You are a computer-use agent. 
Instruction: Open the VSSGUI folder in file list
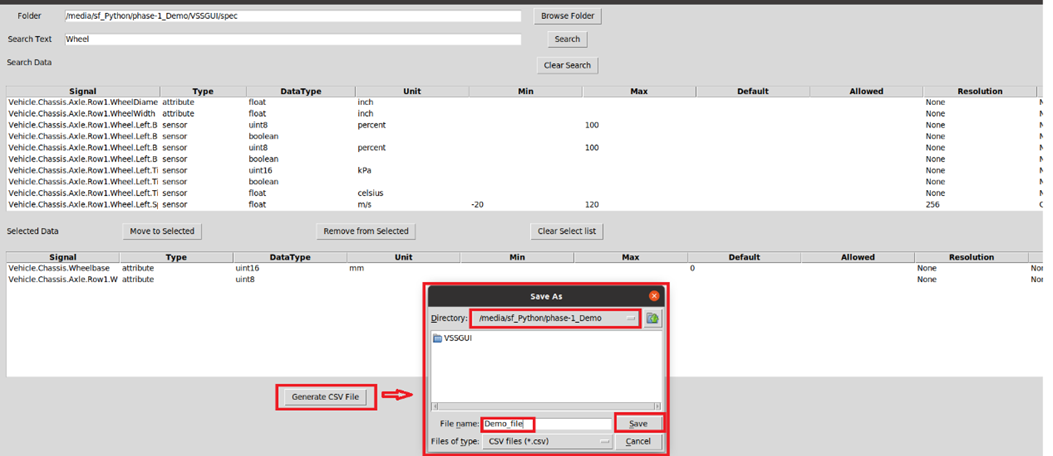point(453,338)
